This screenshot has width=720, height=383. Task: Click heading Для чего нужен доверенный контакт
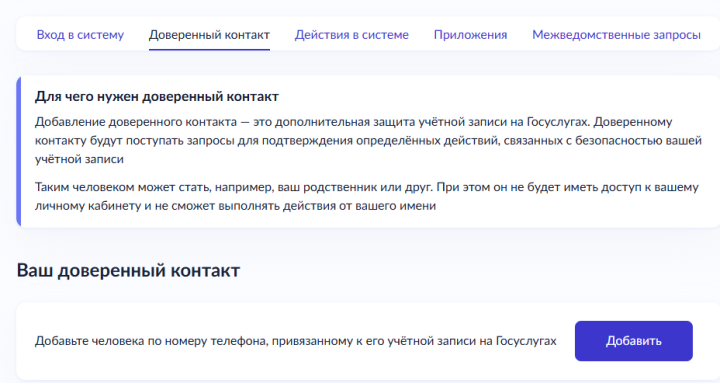point(157,96)
